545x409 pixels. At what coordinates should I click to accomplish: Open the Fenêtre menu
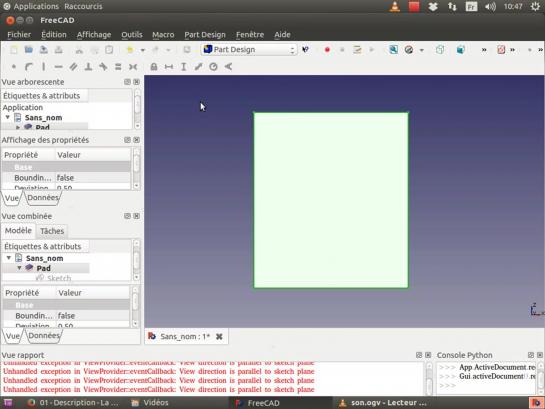click(250, 35)
